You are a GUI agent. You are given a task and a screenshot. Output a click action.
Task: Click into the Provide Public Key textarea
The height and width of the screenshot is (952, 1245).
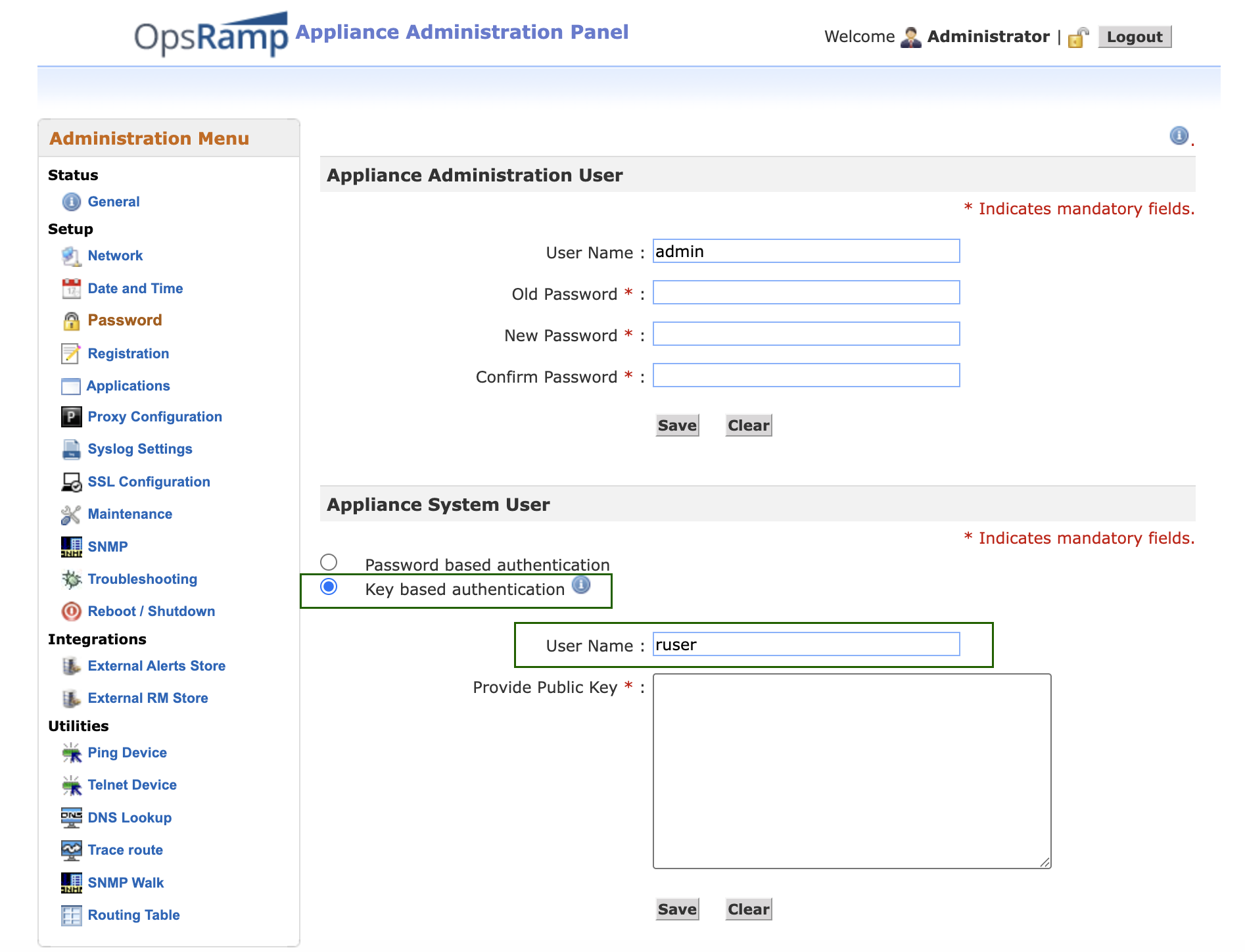coord(851,771)
